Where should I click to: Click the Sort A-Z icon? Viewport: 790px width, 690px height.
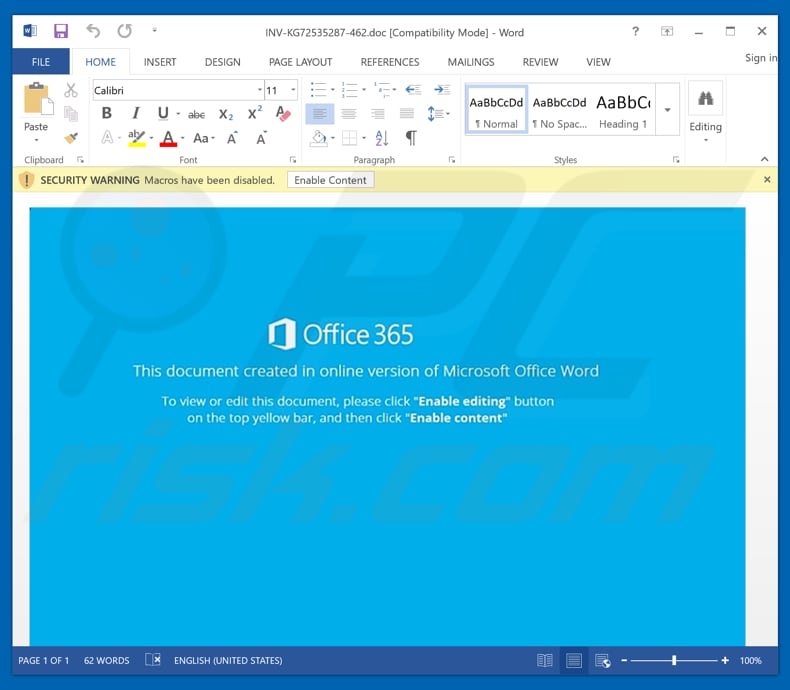click(x=381, y=137)
